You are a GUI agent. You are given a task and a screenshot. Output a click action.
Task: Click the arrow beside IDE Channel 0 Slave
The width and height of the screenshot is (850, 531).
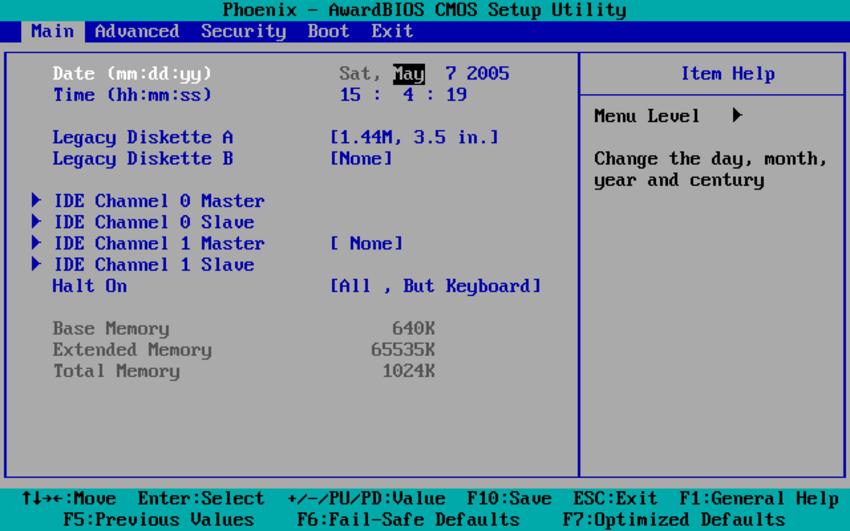36,222
